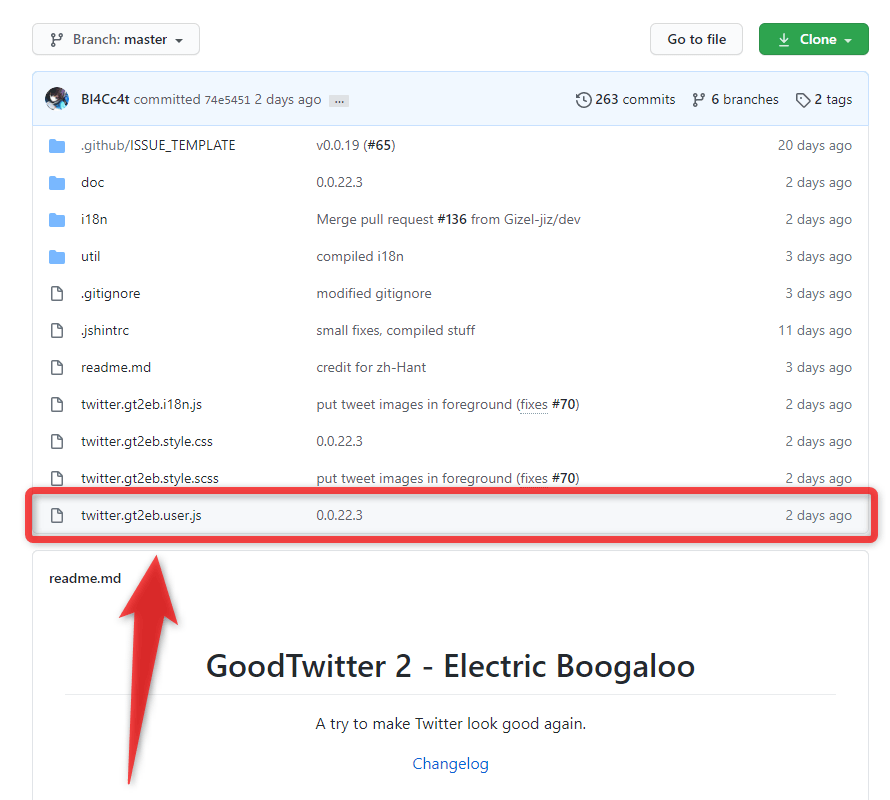Click the Go to file button

click(696, 39)
